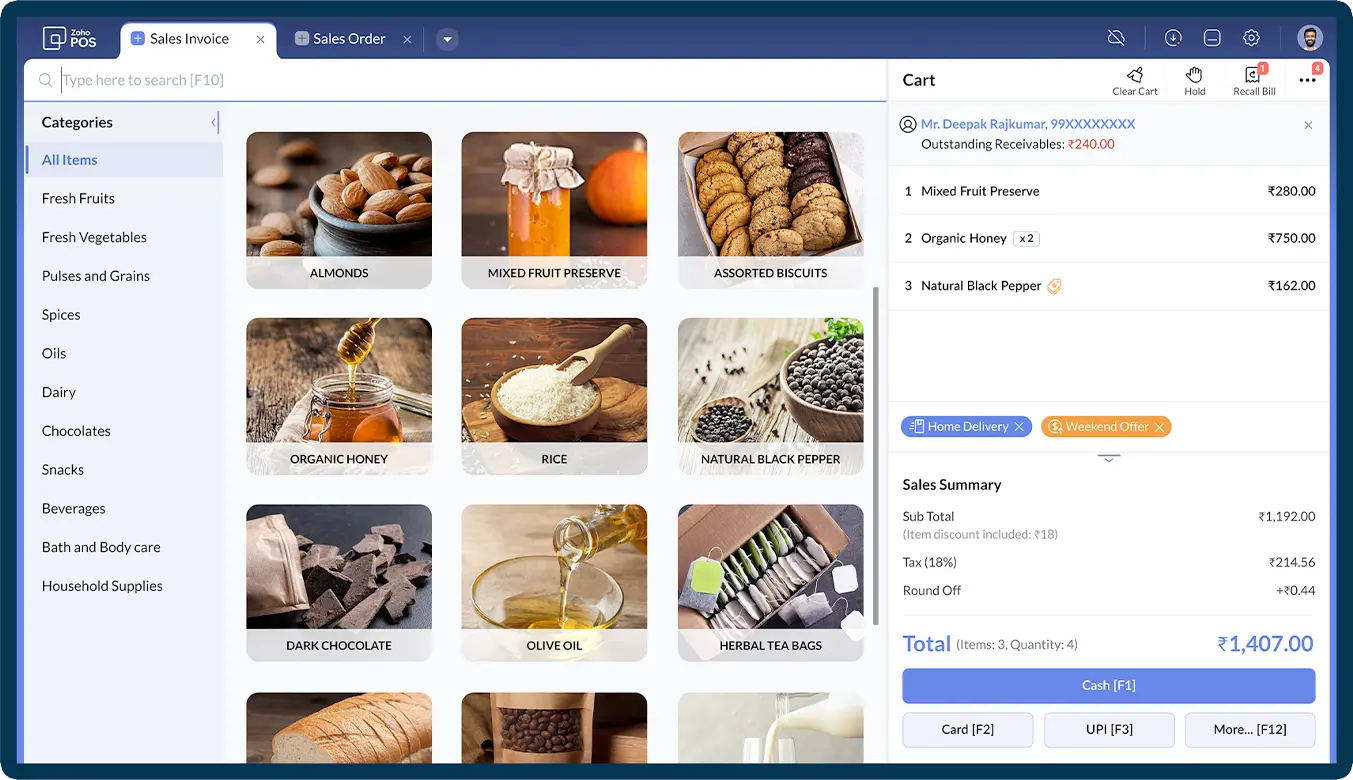
Task: Open customer Mr. Deepak Rajkumar details
Action: coord(1028,124)
